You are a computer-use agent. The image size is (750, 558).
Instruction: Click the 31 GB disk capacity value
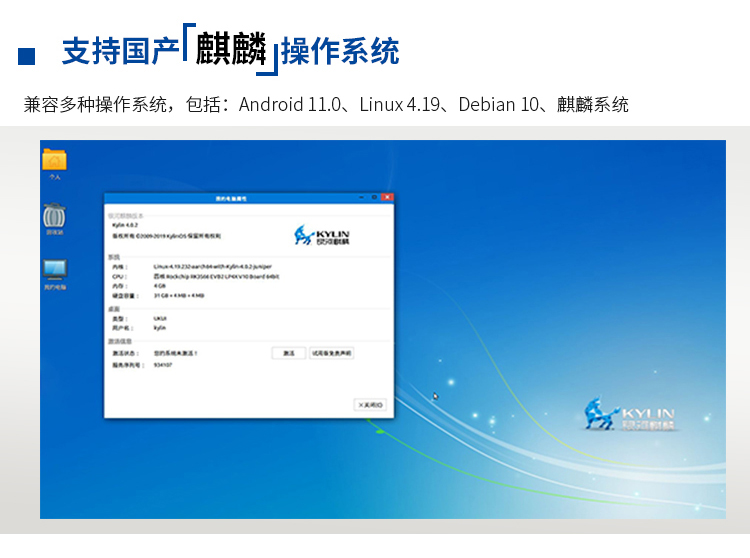pyautogui.click(x=179, y=296)
